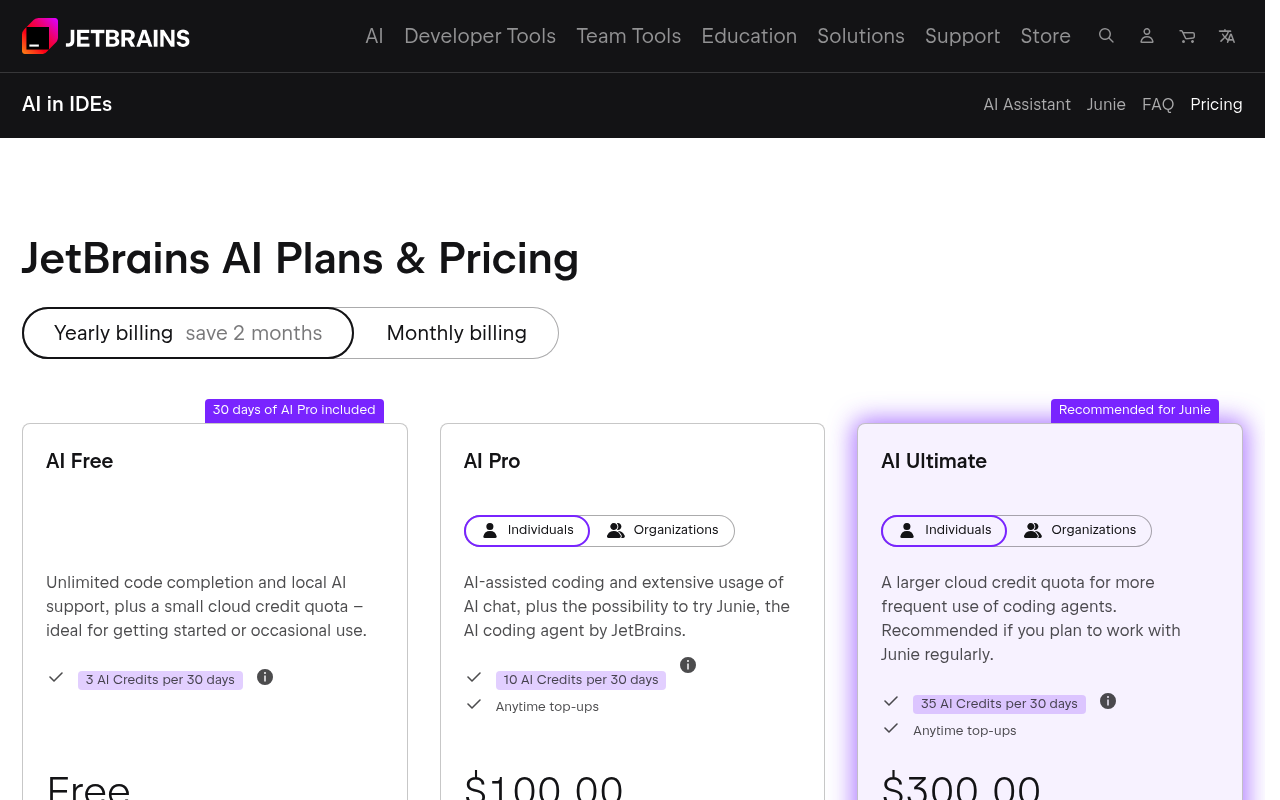The height and width of the screenshot is (800, 1280).
Task: Open the FAQ section
Action: tap(1157, 104)
